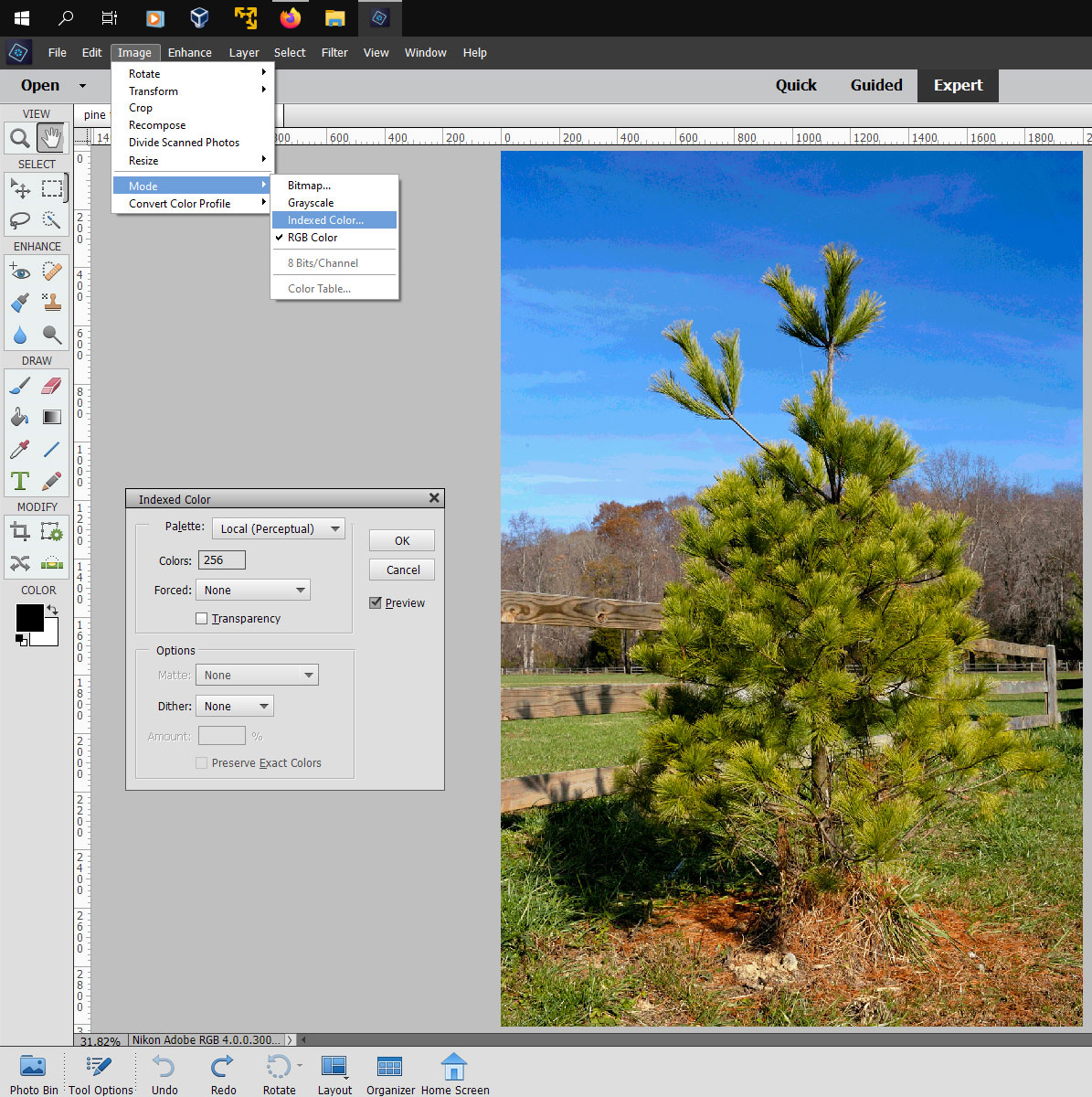This screenshot has height=1097, width=1092.
Task: Open the Photo Bin panel
Action: [34, 1071]
